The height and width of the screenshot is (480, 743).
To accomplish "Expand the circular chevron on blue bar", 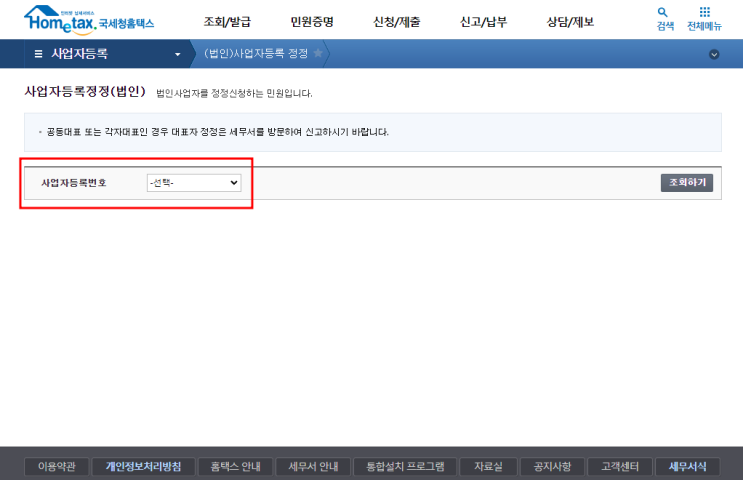I will [x=714, y=54].
